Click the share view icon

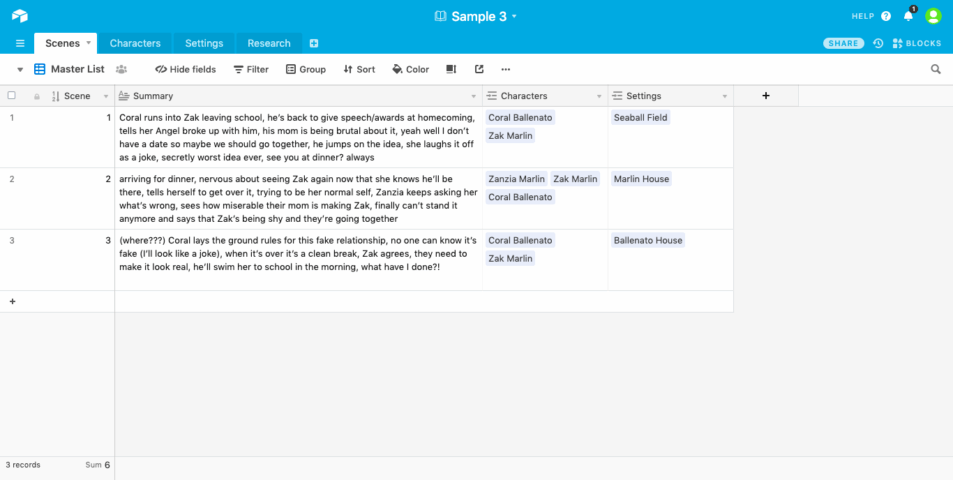pyautogui.click(x=479, y=69)
